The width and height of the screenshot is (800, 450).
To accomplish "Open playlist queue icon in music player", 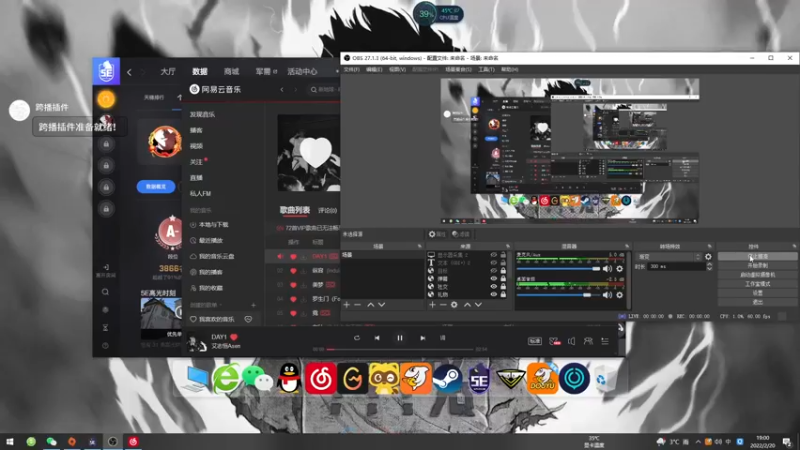I will tap(605, 341).
